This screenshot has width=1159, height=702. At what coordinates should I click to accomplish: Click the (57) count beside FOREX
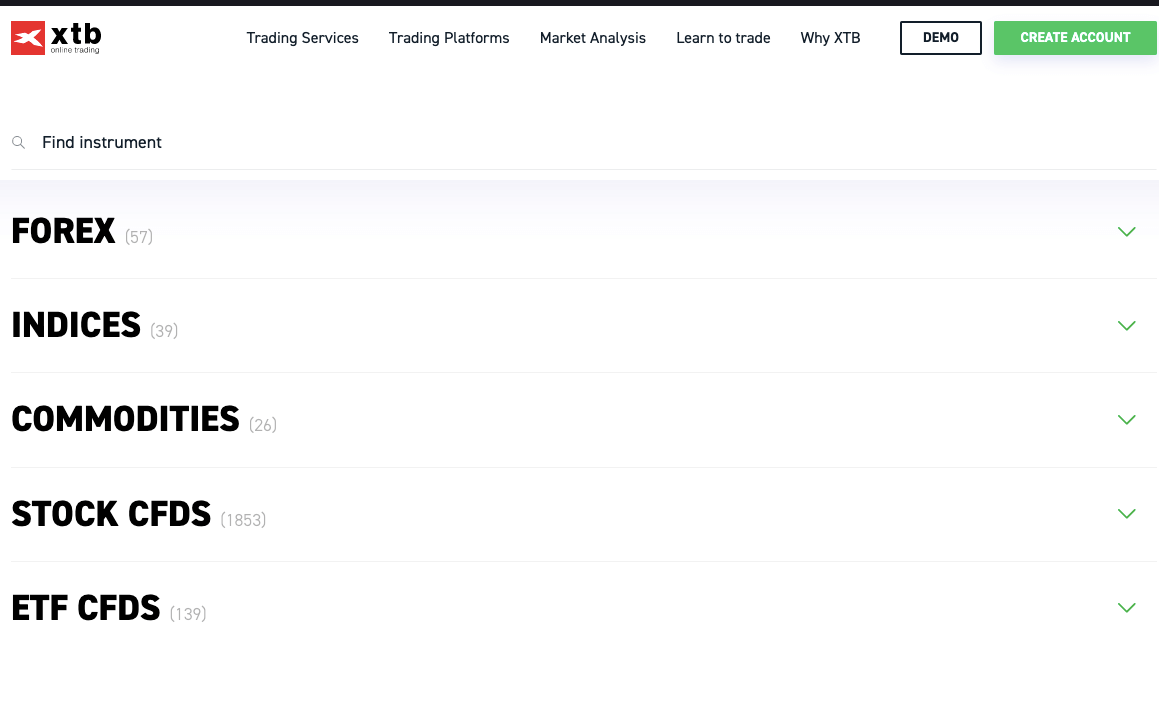coord(139,236)
